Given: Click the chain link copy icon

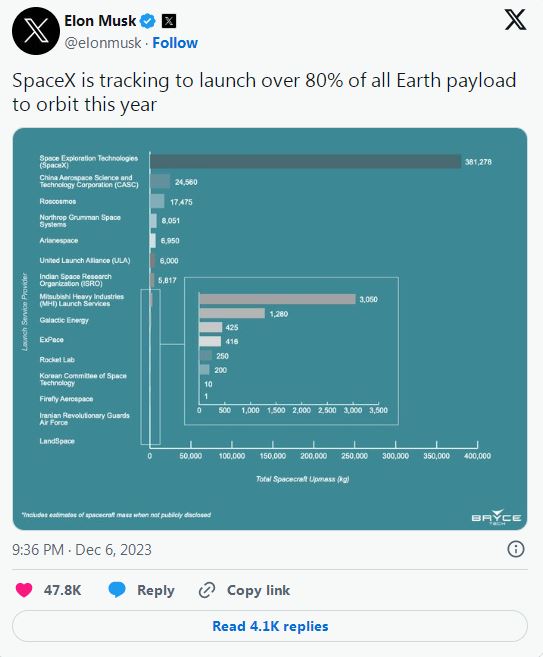Looking at the screenshot, I should click(x=207, y=590).
